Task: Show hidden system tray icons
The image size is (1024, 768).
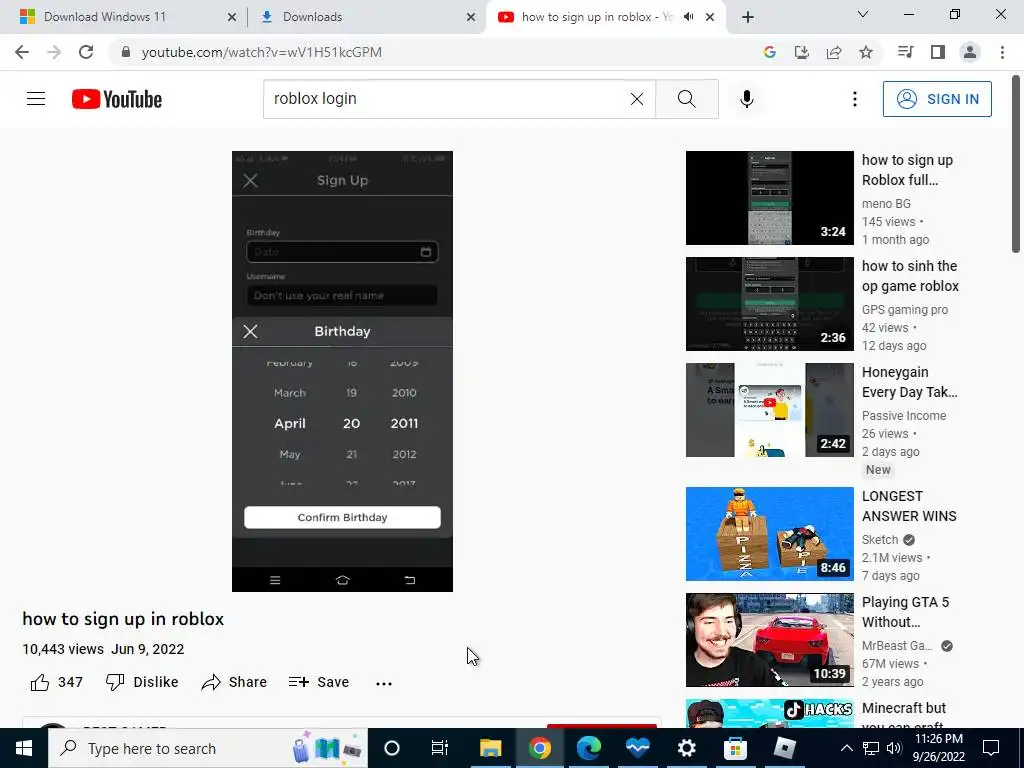Action: click(x=846, y=748)
